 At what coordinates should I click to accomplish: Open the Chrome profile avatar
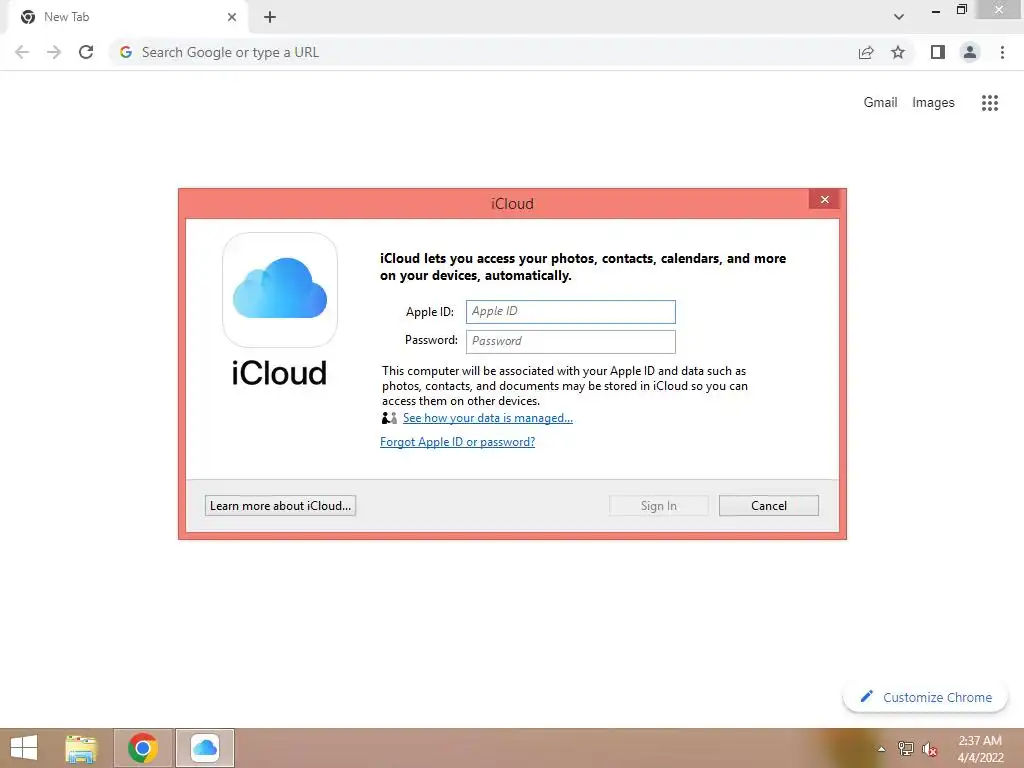tap(970, 52)
